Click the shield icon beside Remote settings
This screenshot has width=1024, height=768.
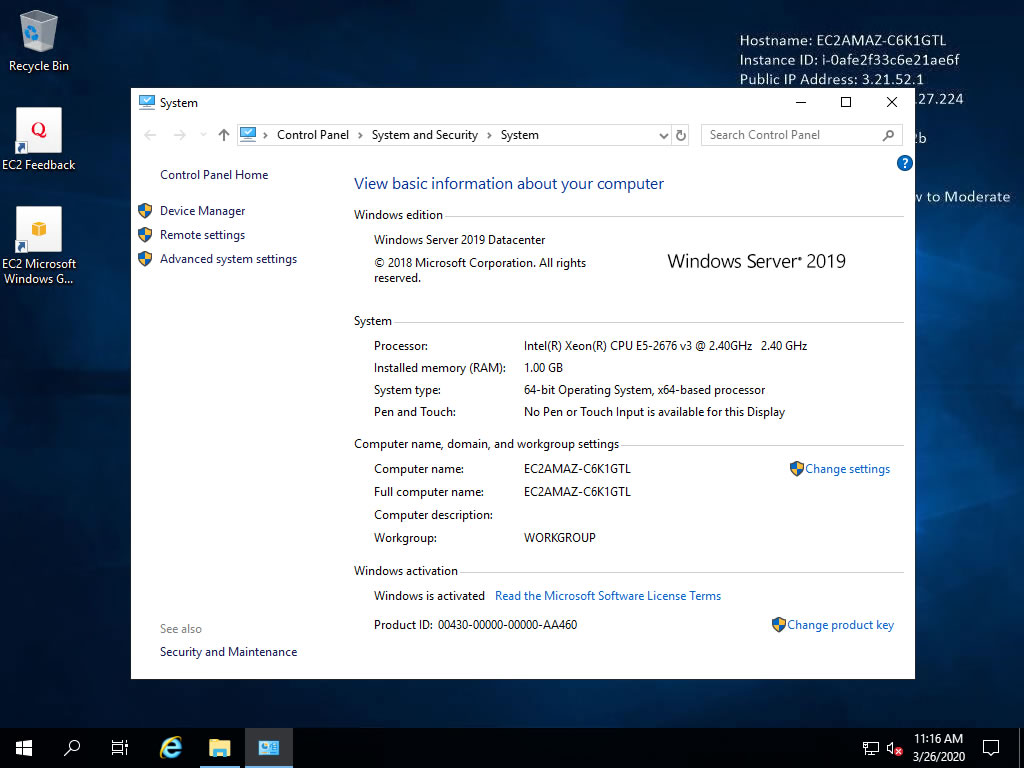click(145, 234)
